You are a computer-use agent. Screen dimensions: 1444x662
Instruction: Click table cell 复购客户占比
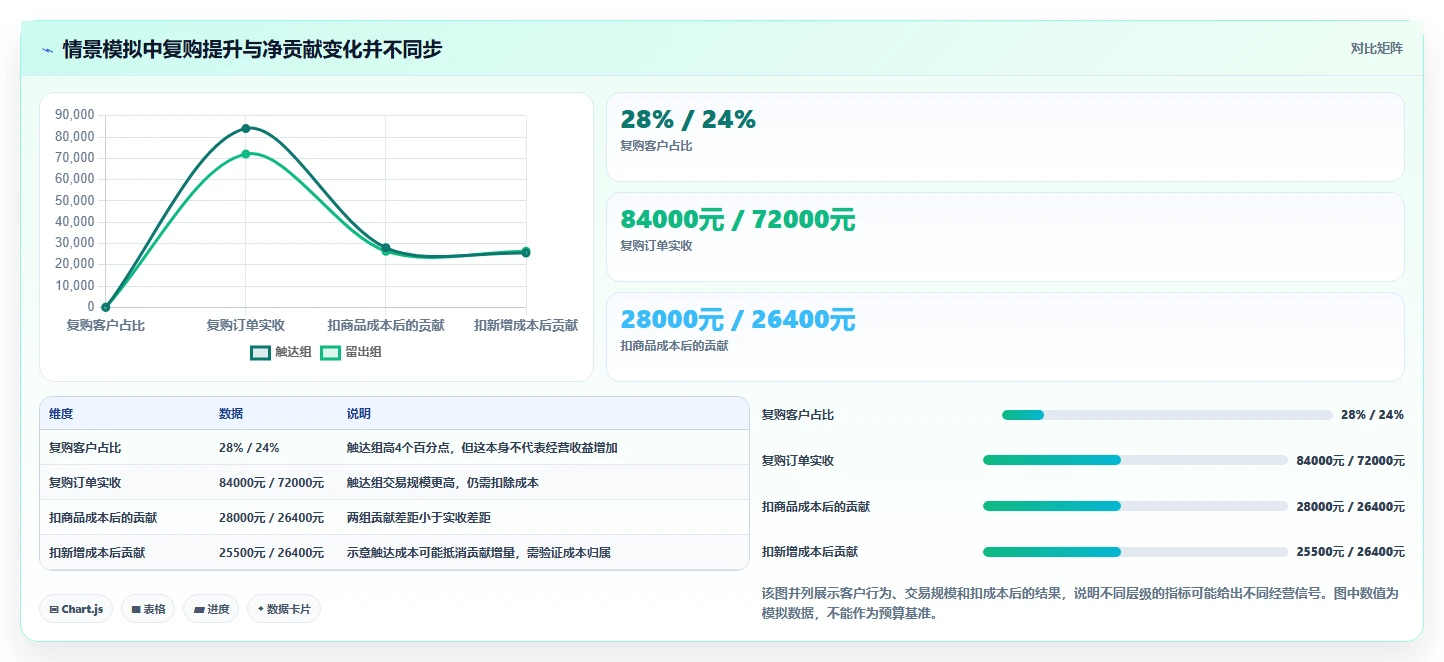(85, 448)
